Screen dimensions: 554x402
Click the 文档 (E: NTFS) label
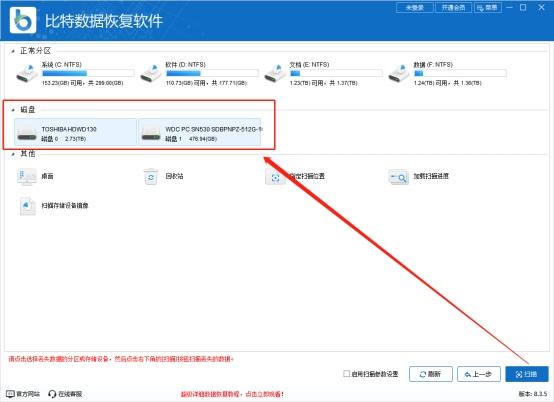click(309, 65)
